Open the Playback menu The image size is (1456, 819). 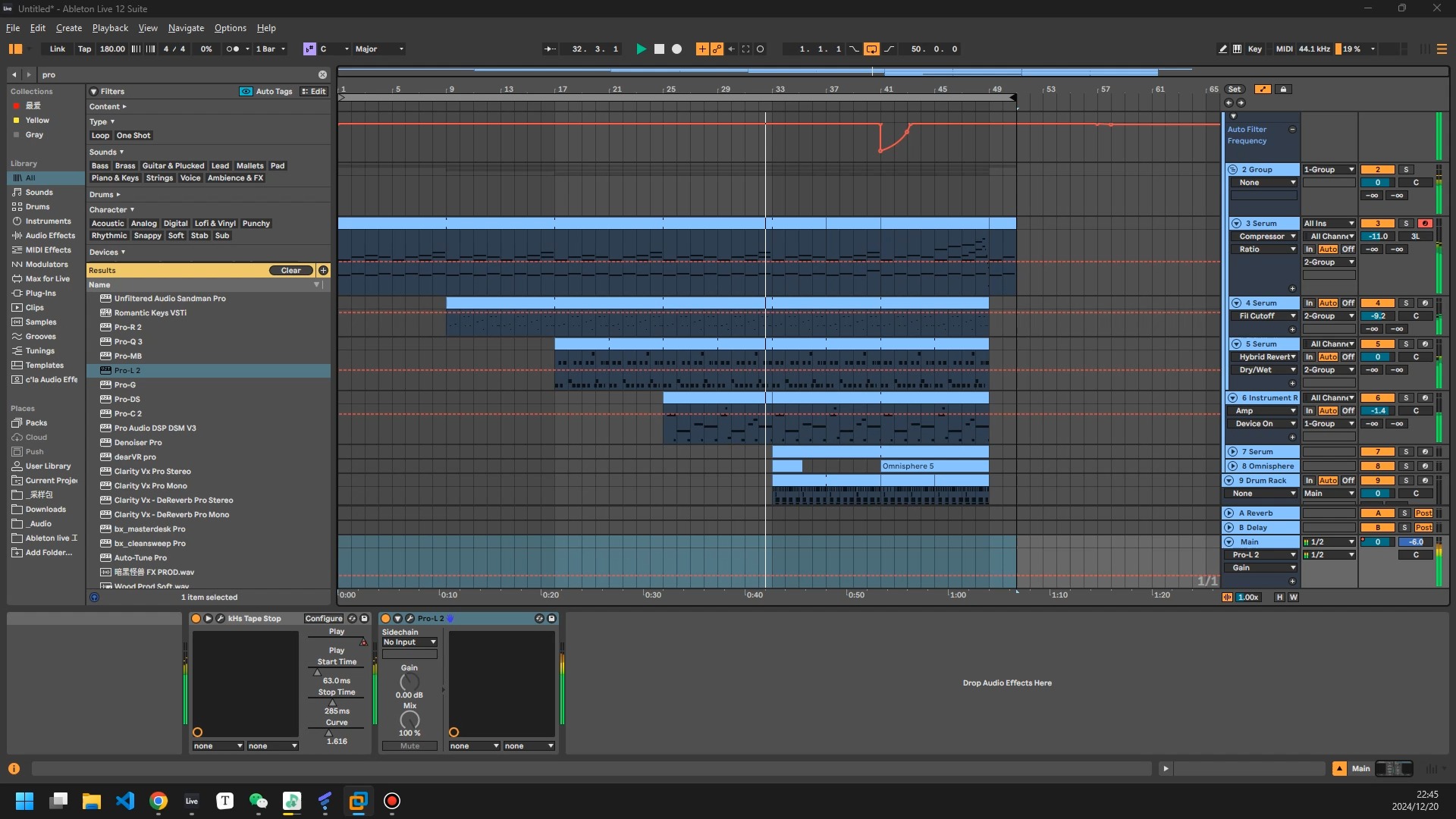click(x=110, y=28)
